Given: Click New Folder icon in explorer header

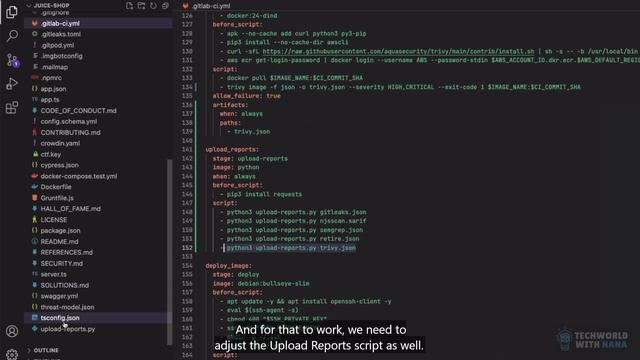Looking at the screenshot, I should click(141, 6).
